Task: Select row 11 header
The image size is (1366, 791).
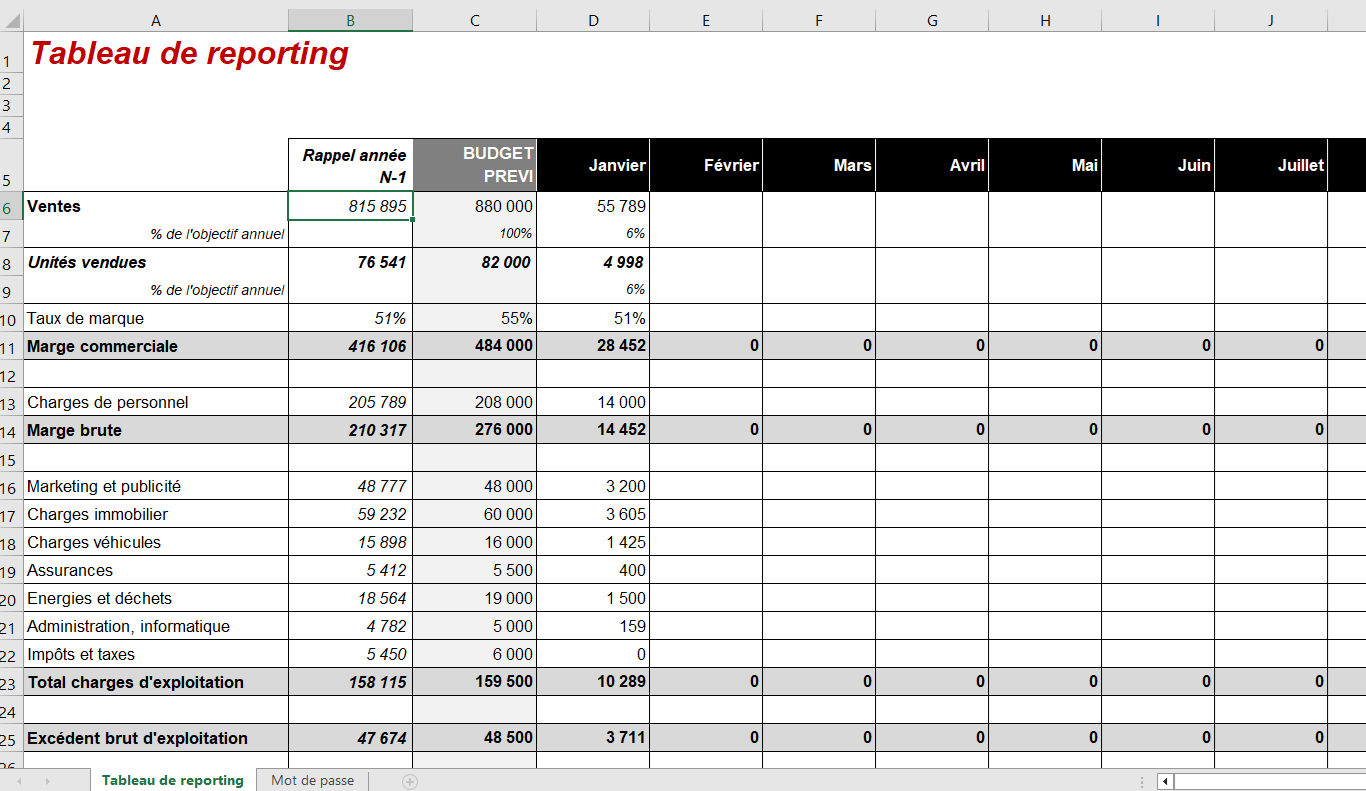Action: [11, 346]
